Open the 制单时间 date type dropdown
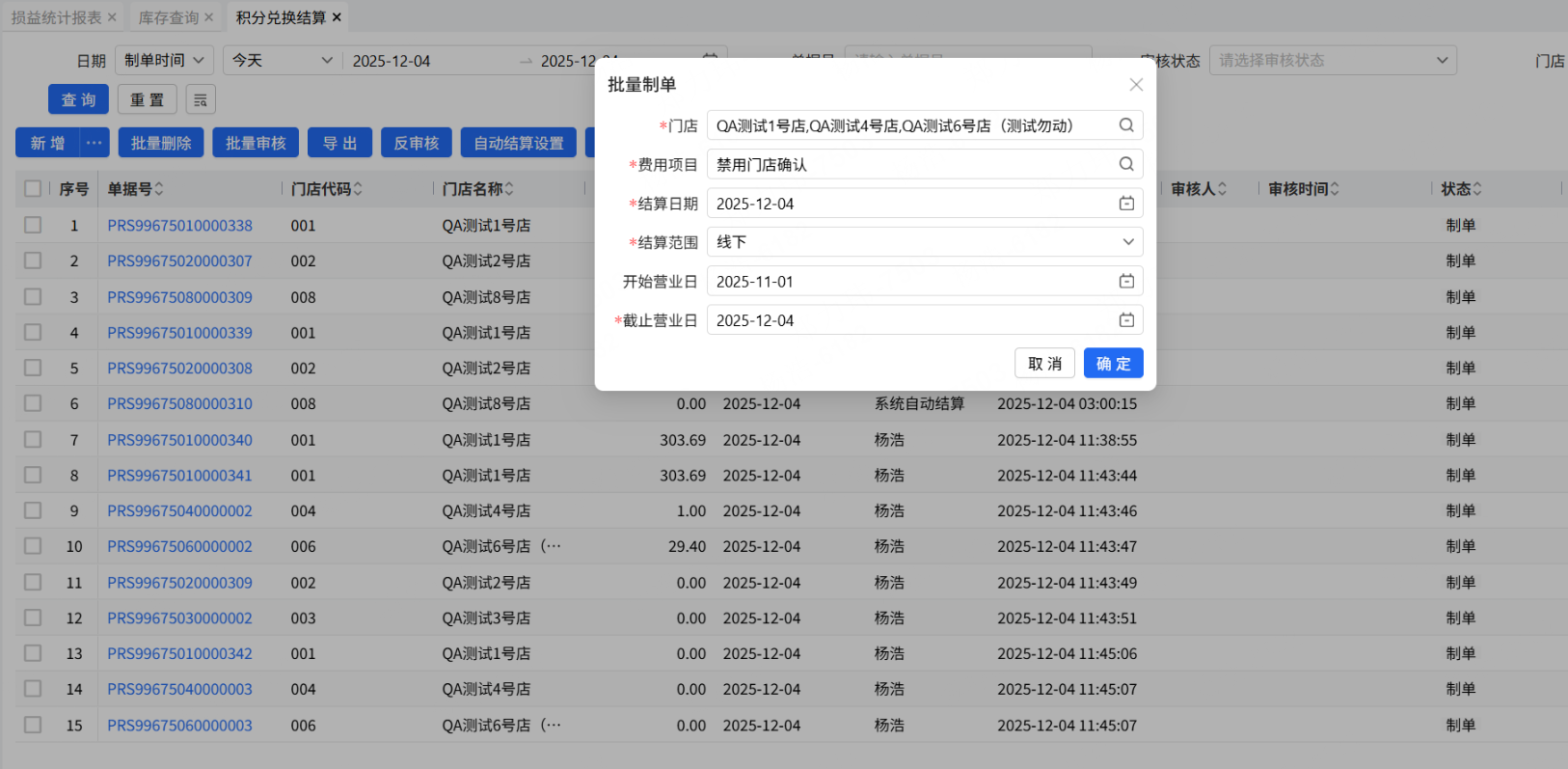The width and height of the screenshot is (1568, 769). tap(164, 60)
